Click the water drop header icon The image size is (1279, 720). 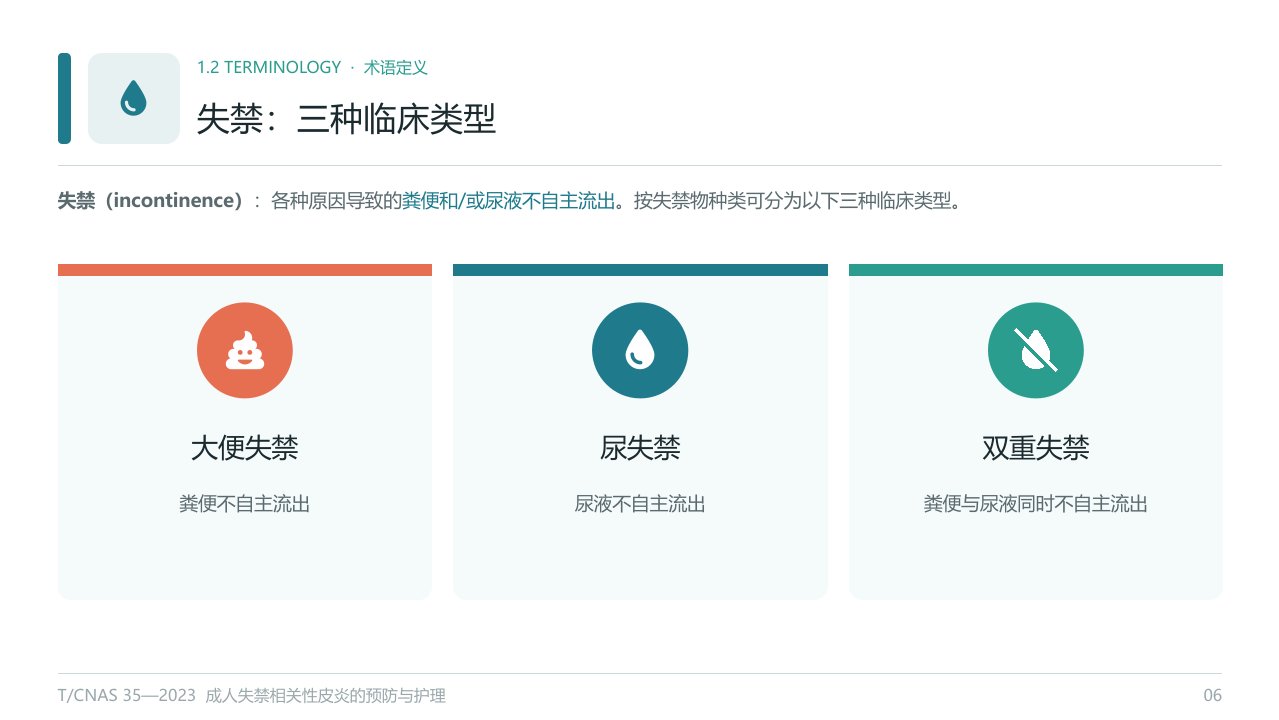click(x=134, y=98)
